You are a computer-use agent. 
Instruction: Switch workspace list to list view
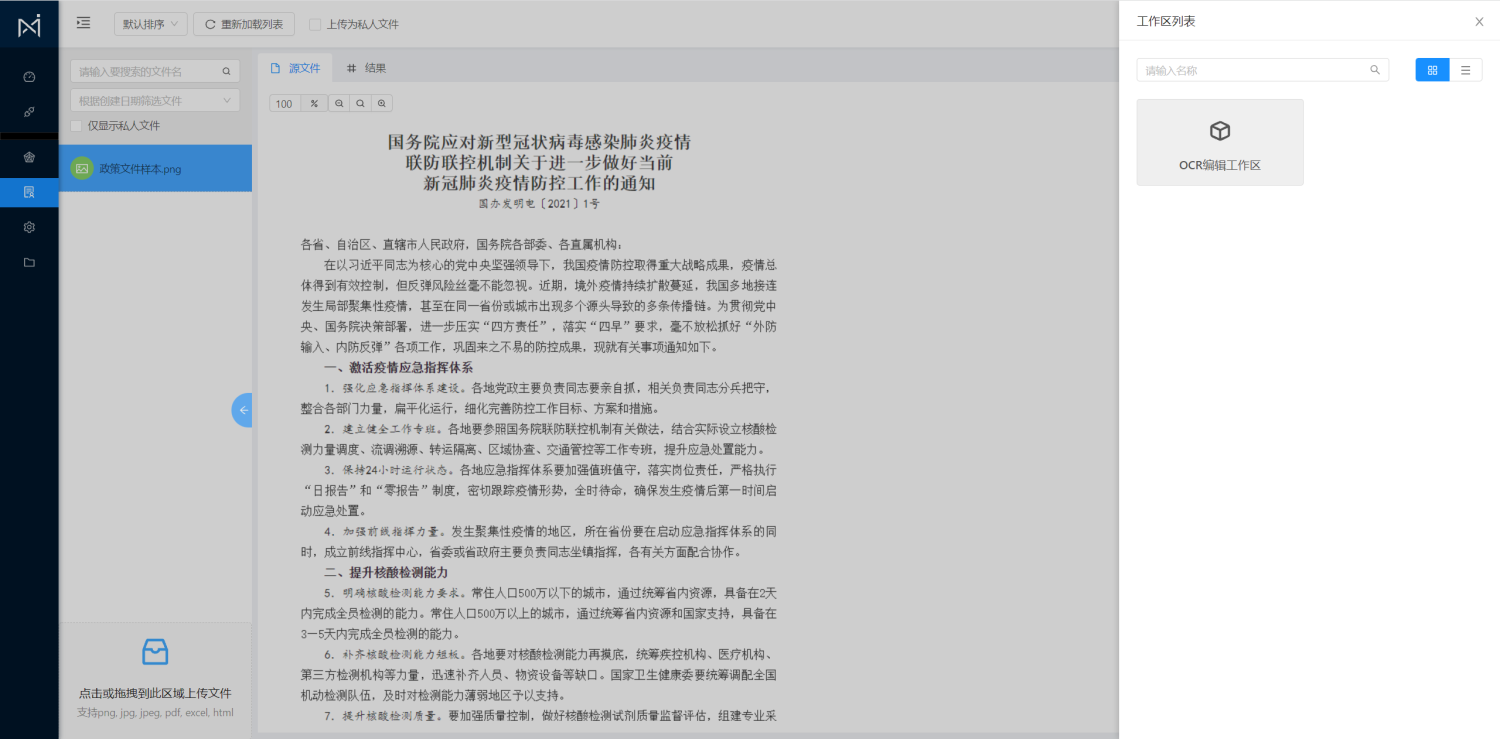click(1465, 70)
